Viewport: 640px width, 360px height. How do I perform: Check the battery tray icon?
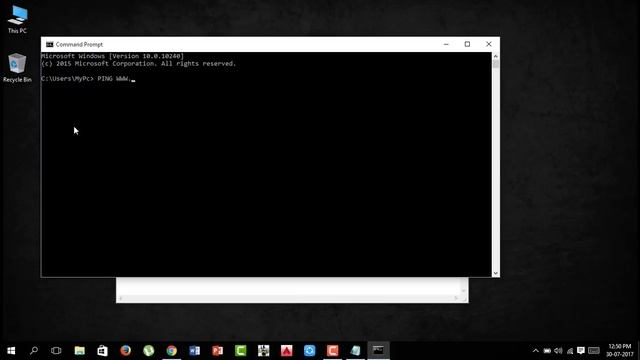(x=547, y=351)
